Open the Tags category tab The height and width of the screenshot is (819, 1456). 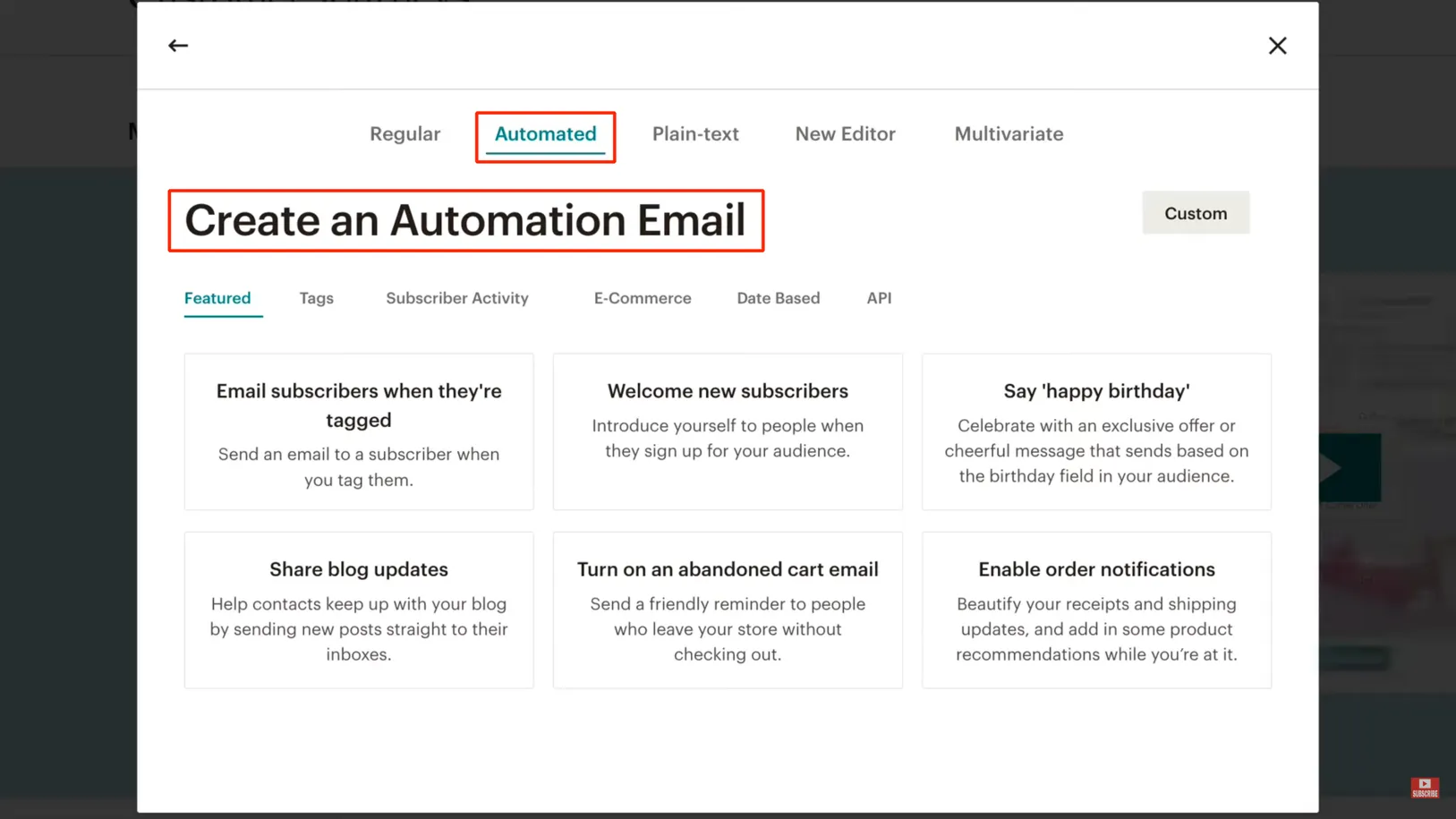click(316, 298)
